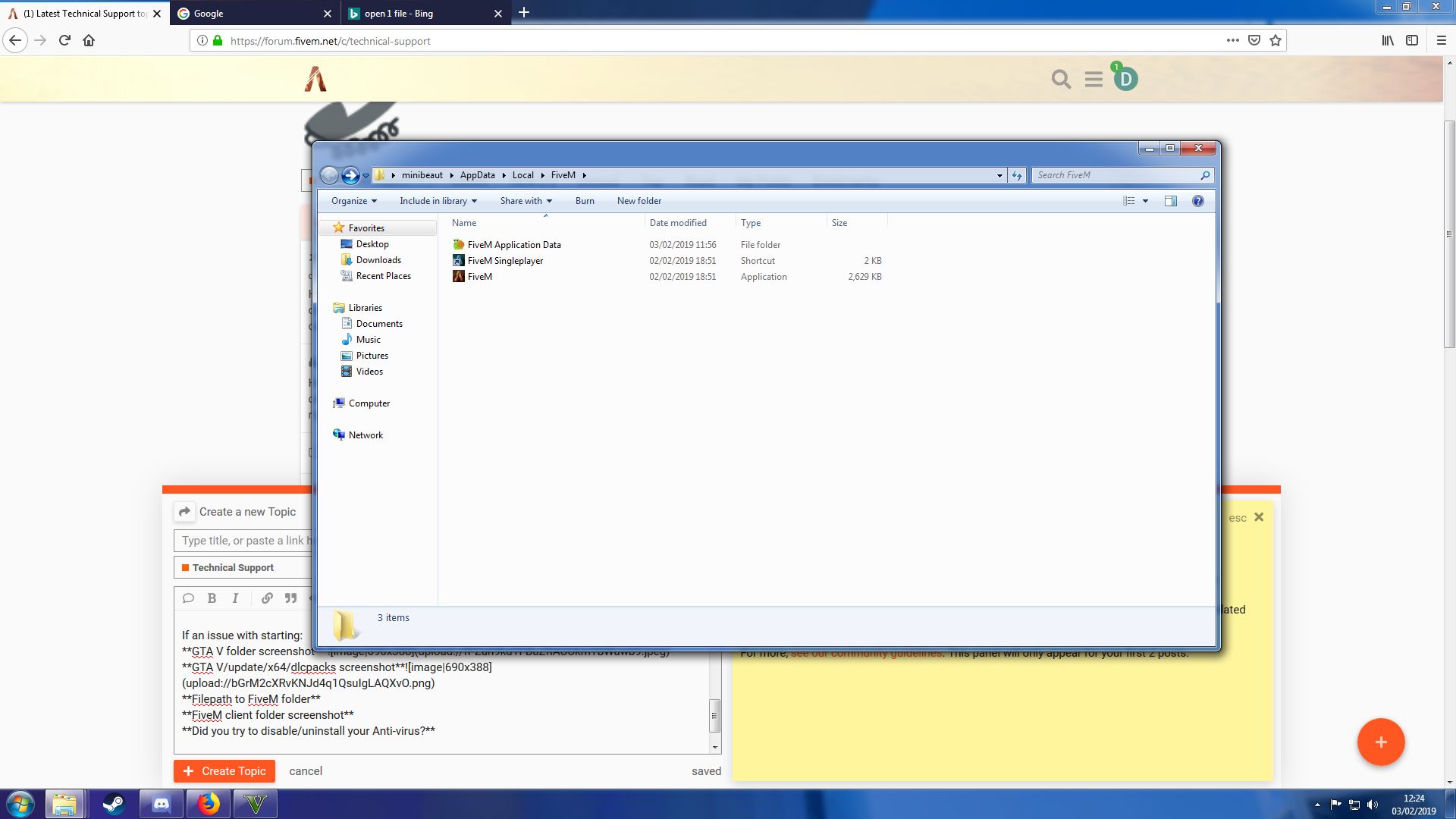Click the Create Topic button
Screen dimensions: 1456x819
coord(224,771)
